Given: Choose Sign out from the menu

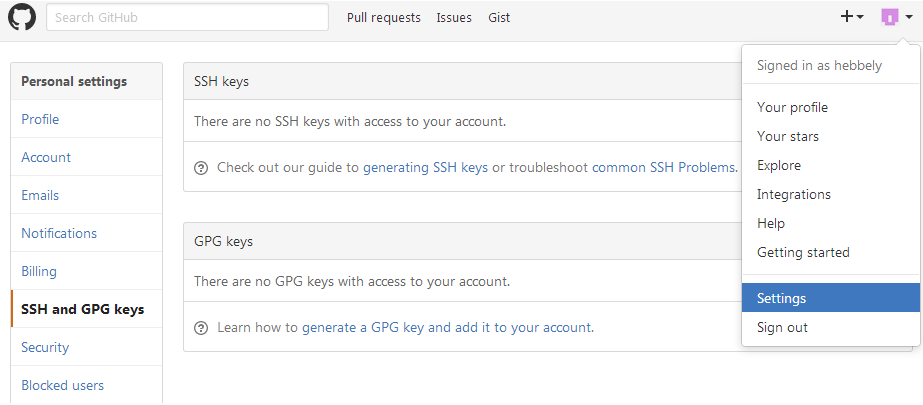Looking at the screenshot, I should coord(782,327).
